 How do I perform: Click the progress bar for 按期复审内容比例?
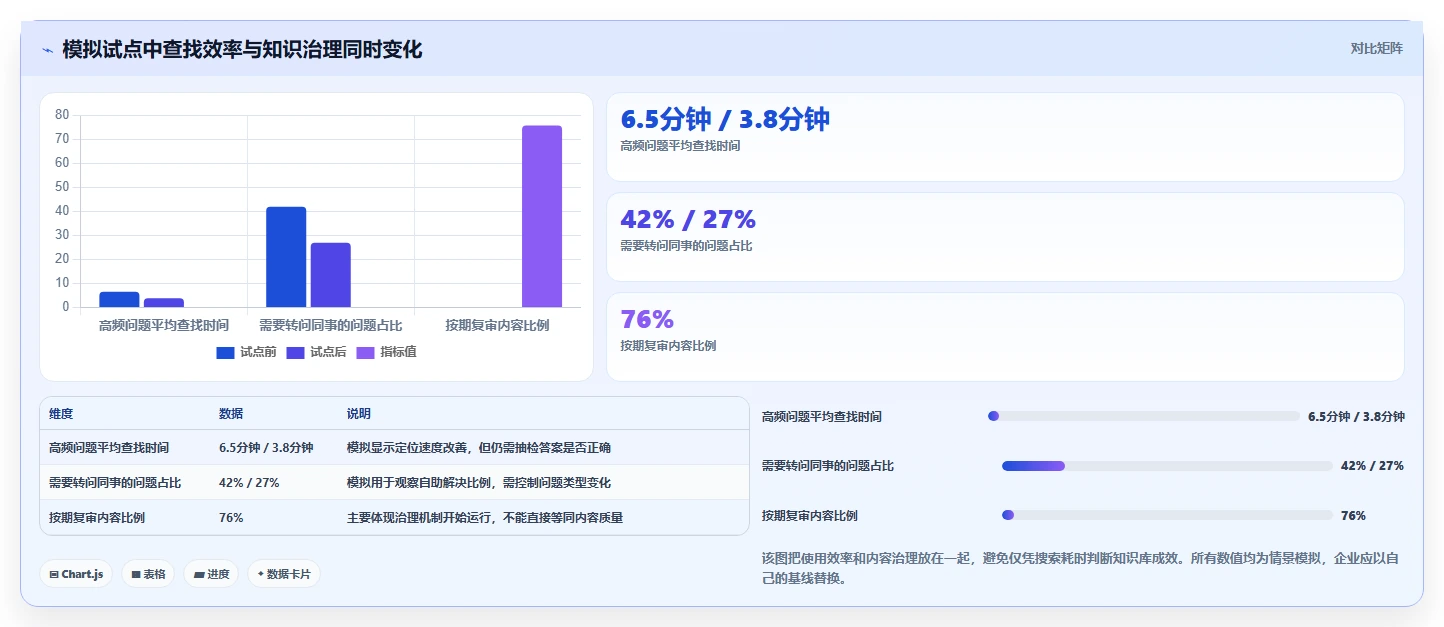pos(1167,515)
